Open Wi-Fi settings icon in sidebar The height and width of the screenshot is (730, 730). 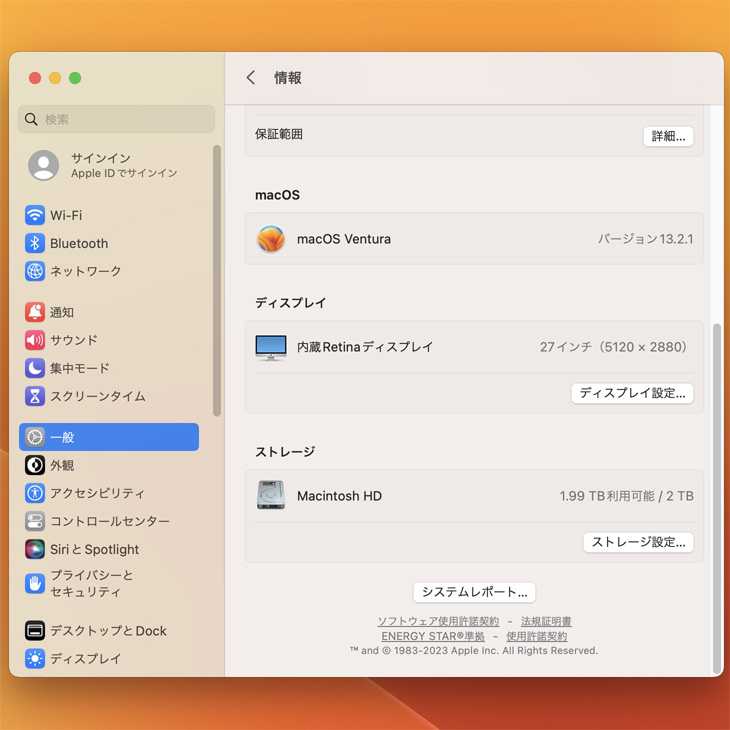[x=35, y=215]
